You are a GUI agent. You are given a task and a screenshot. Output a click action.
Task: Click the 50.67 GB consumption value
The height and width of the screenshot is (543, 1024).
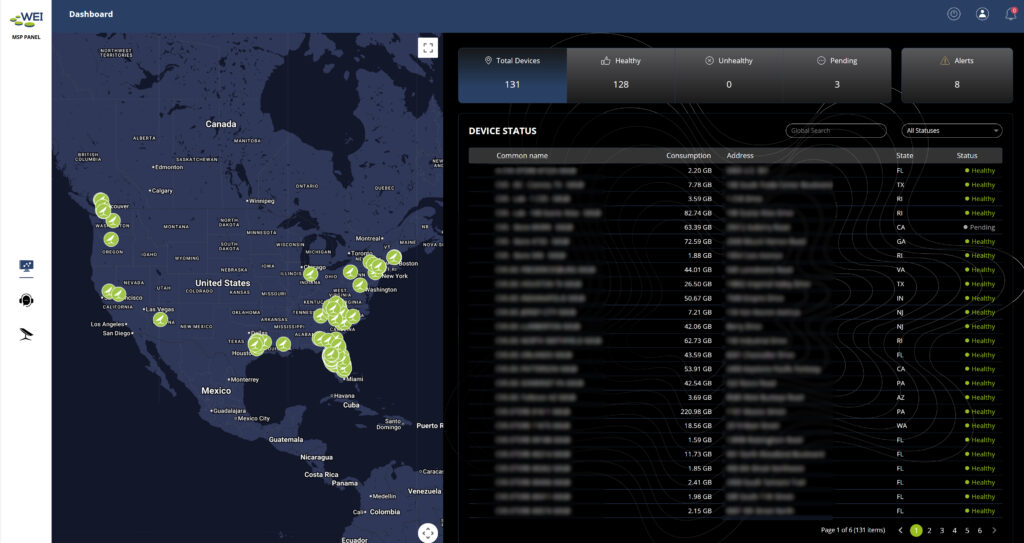pos(697,298)
